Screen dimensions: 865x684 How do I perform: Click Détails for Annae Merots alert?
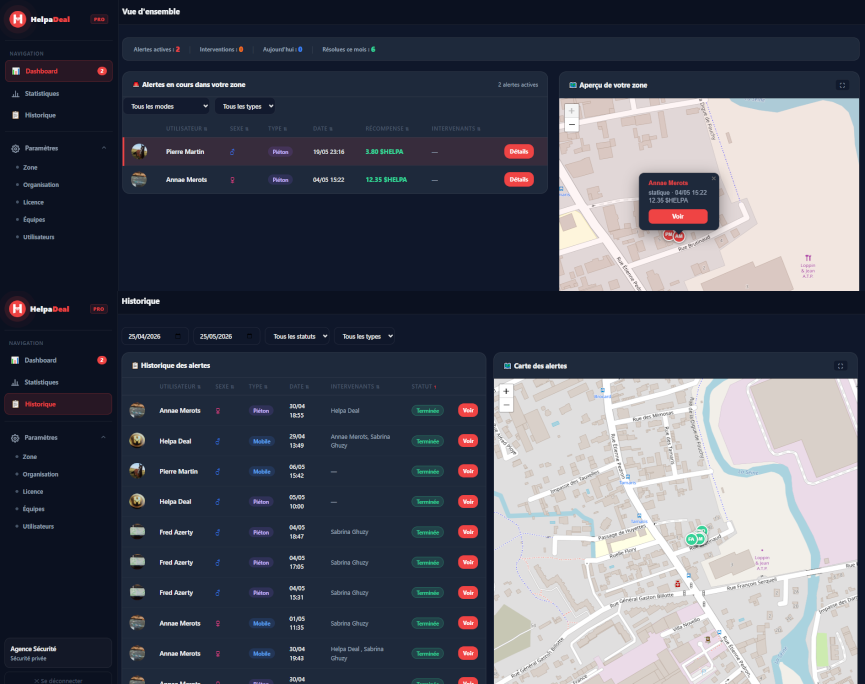tap(519, 180)
